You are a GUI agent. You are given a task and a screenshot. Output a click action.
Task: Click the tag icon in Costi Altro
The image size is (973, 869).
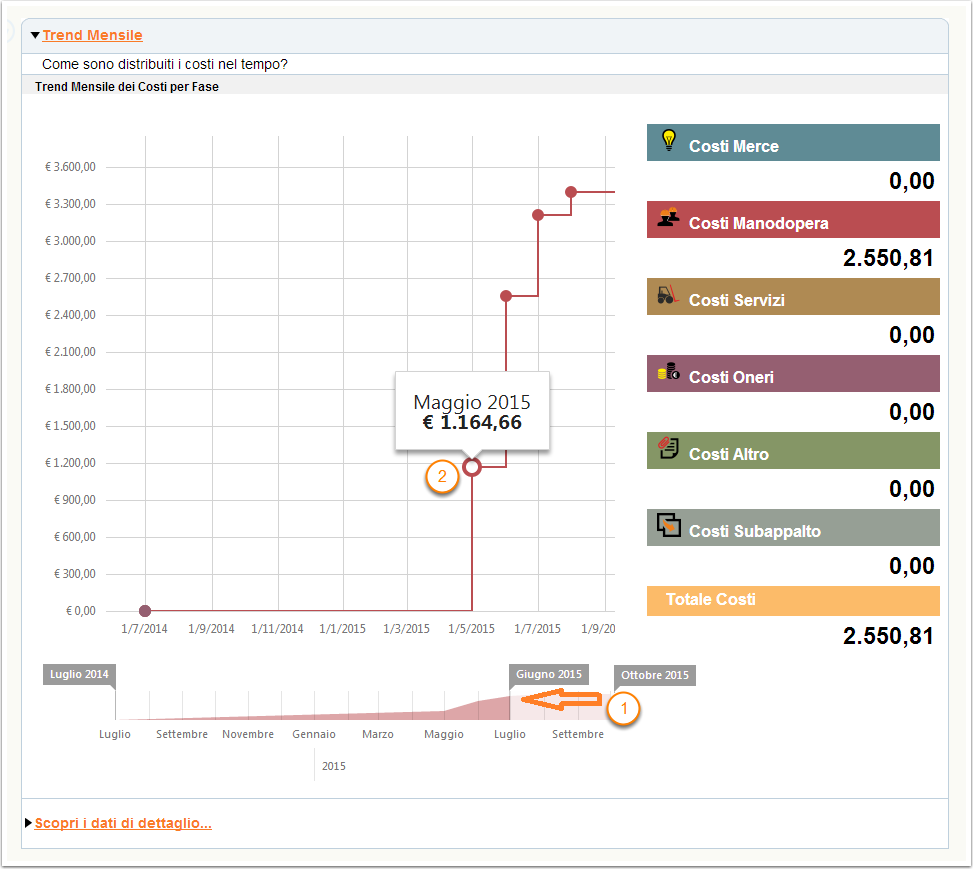pyautogui.click(x=668, y=450)
